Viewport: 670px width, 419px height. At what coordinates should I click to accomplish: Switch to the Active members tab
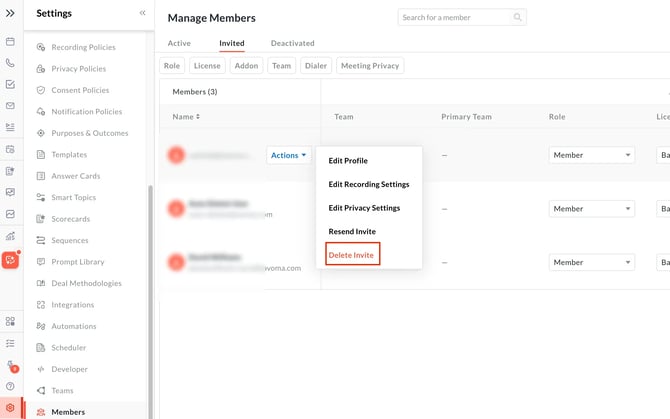(x=179, y=43)
